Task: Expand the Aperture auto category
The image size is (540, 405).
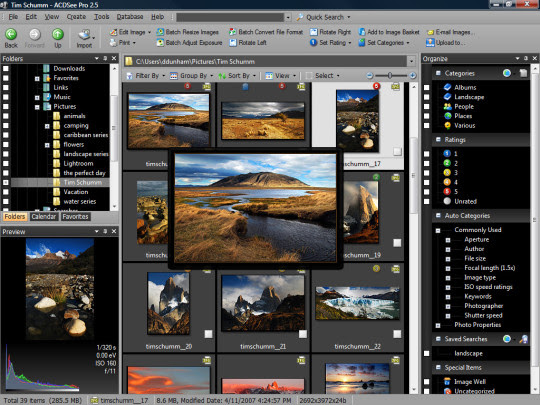Action: (448, 240)
